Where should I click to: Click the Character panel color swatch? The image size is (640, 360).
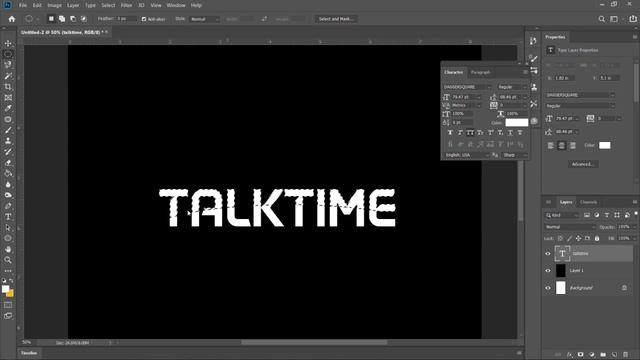pyautogui.click(x=516, y=122)
